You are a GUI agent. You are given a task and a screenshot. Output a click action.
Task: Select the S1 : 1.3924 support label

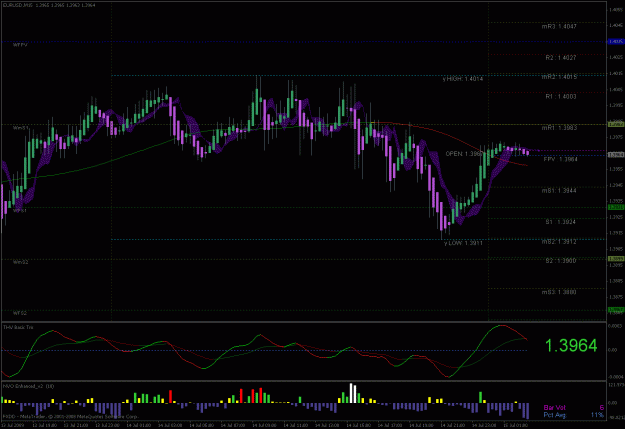[x=560, y=222]
